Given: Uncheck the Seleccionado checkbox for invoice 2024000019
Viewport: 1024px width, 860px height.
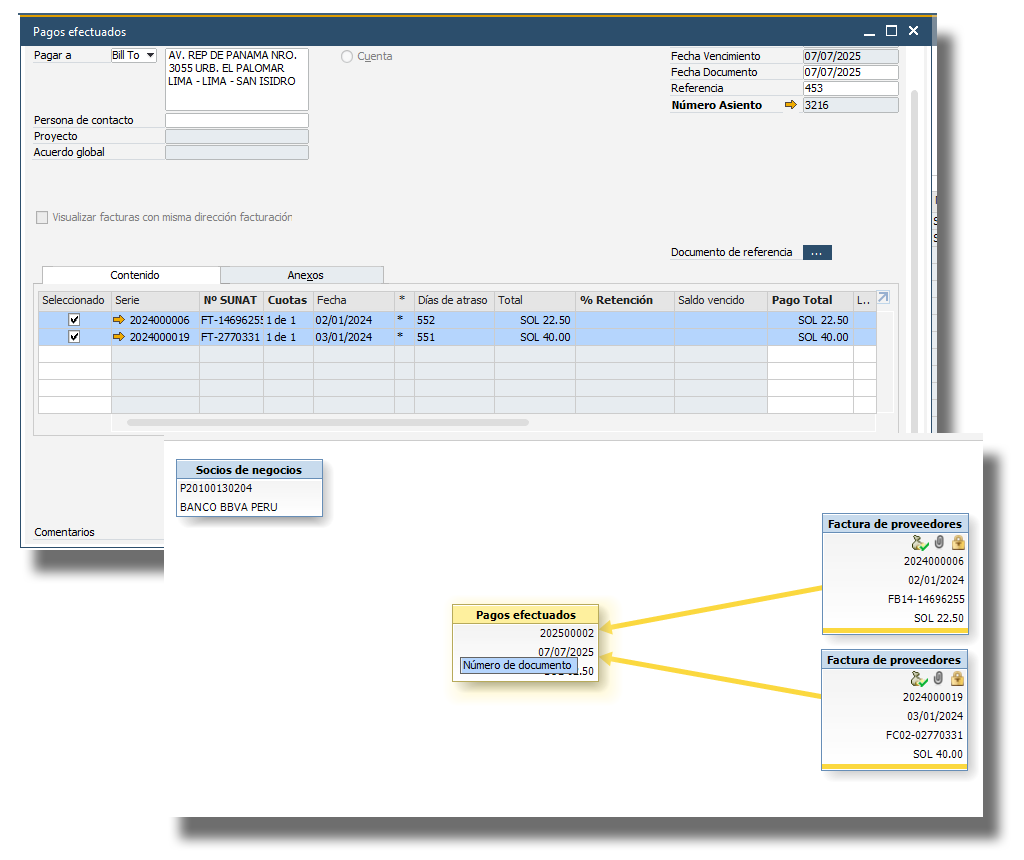Looking at the screenshot, I should pos(74,337).
